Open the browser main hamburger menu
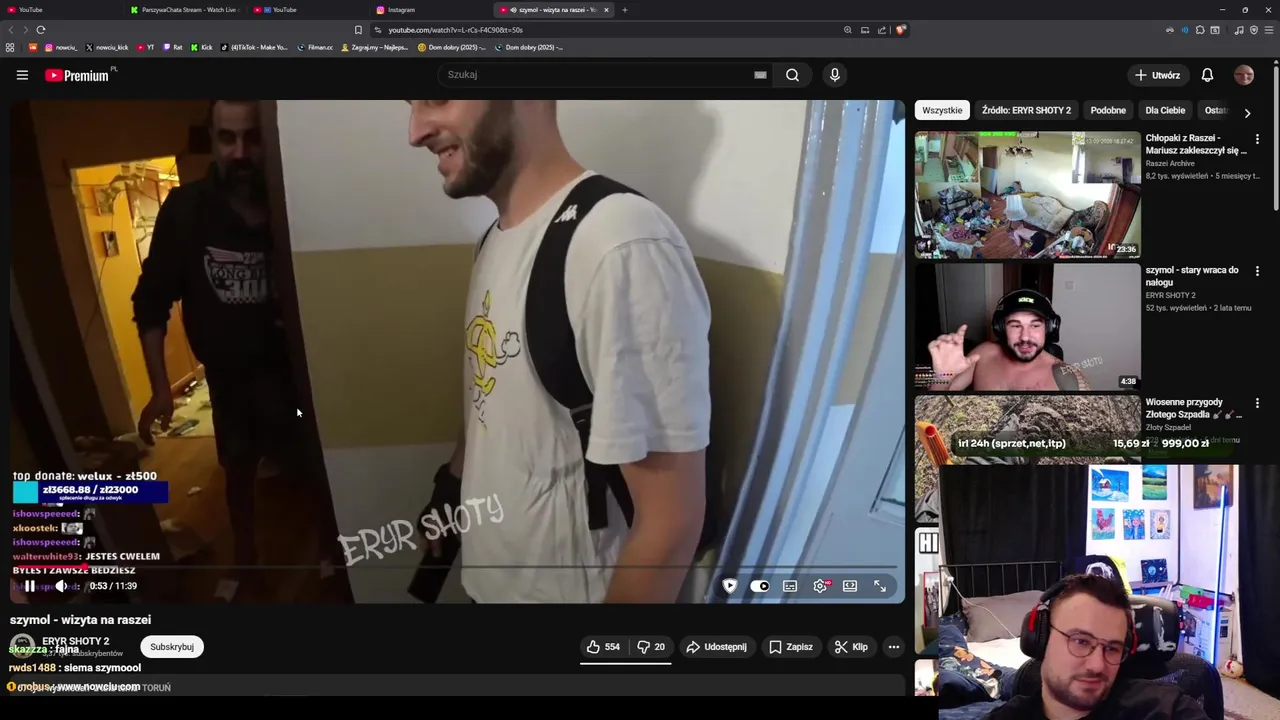This screenshot has width=1280, height=720. tap(1269, 30)
